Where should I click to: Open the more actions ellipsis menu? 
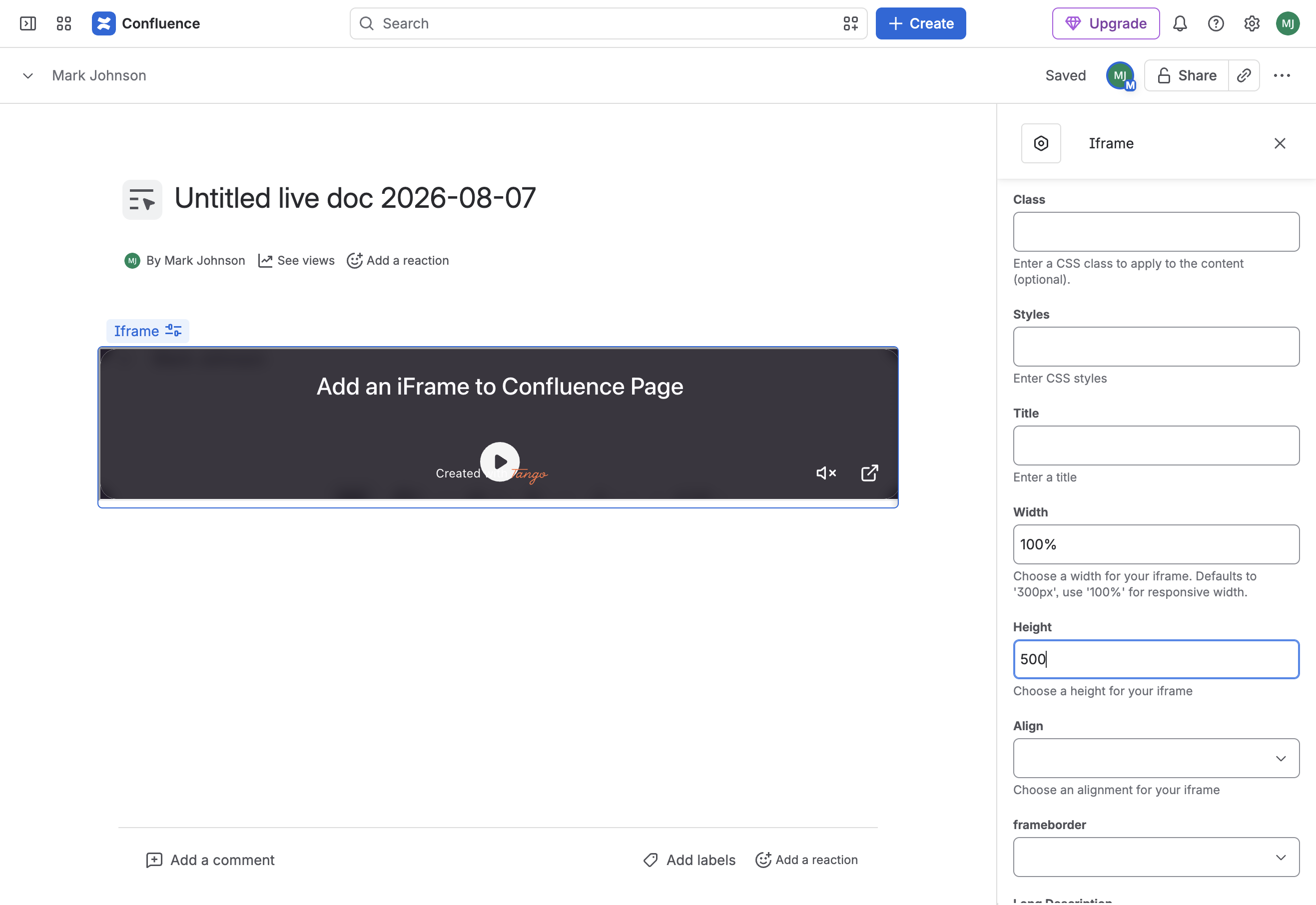(x=1282, y=75)
